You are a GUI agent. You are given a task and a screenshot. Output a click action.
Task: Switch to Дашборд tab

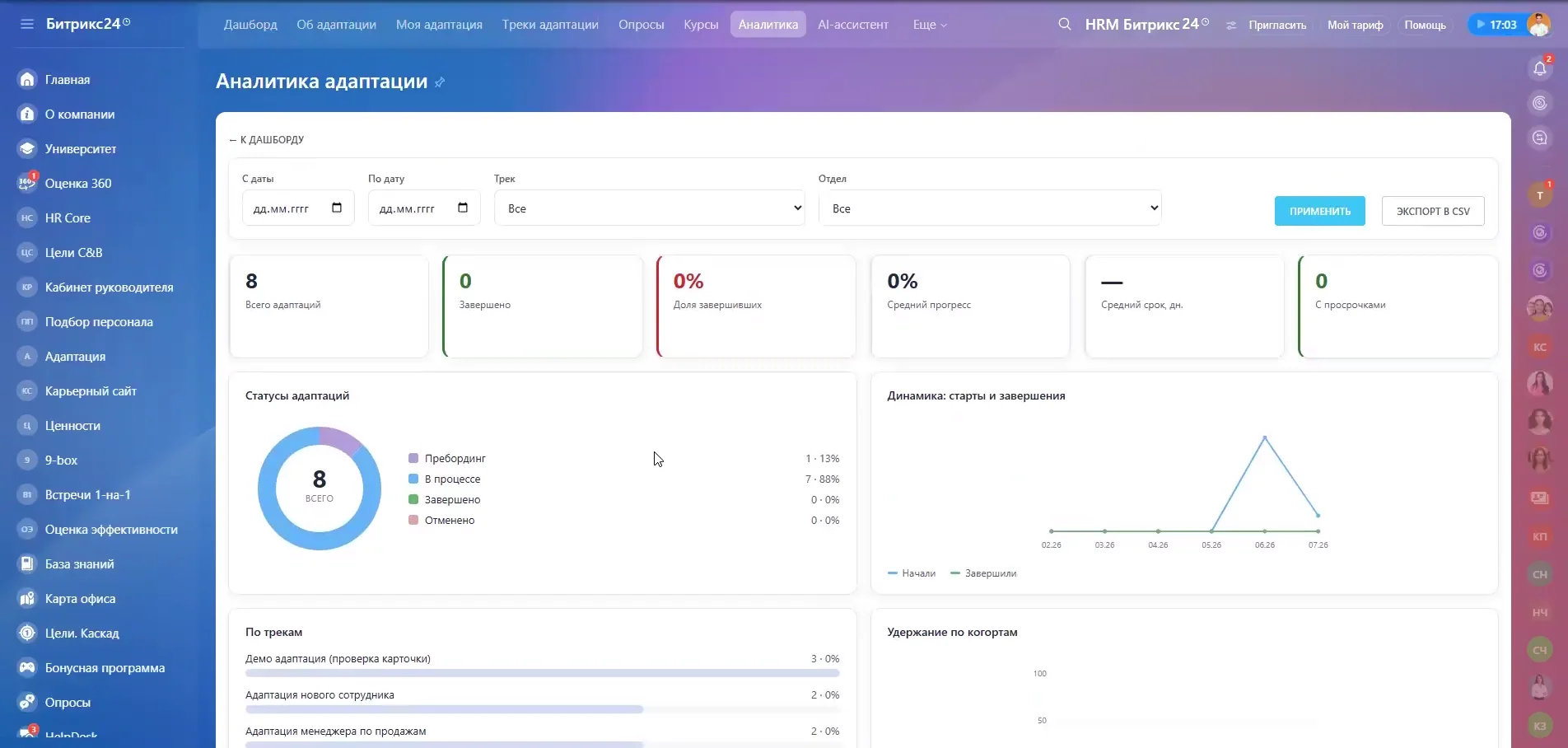pos(250,25)
